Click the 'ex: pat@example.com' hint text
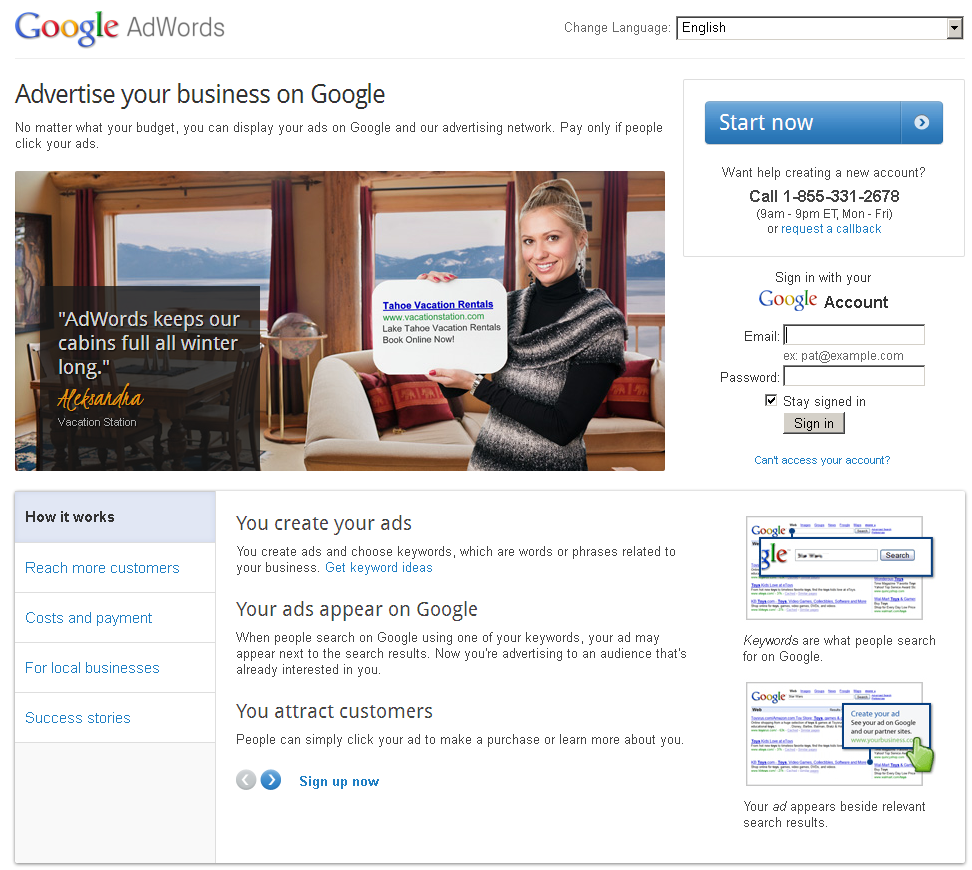Image resolution: width=972 pixels, height=870 pixels. [x=843, y=356]
